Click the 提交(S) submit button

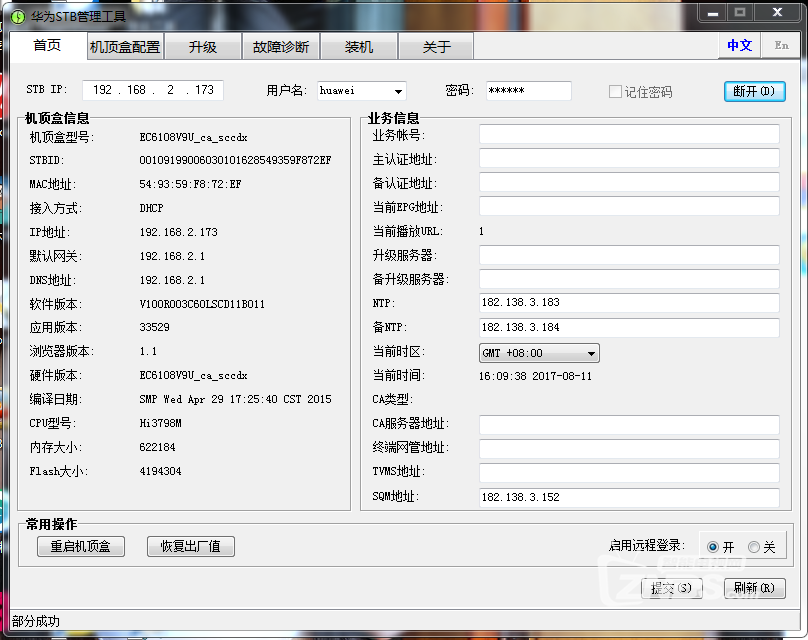671,588
